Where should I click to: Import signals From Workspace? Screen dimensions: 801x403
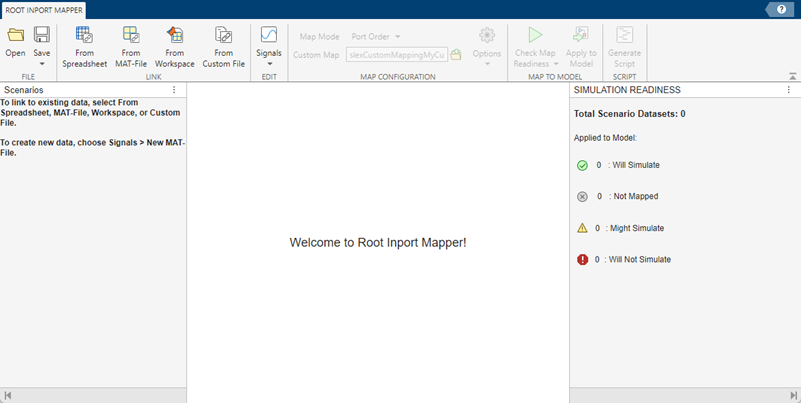175,36
